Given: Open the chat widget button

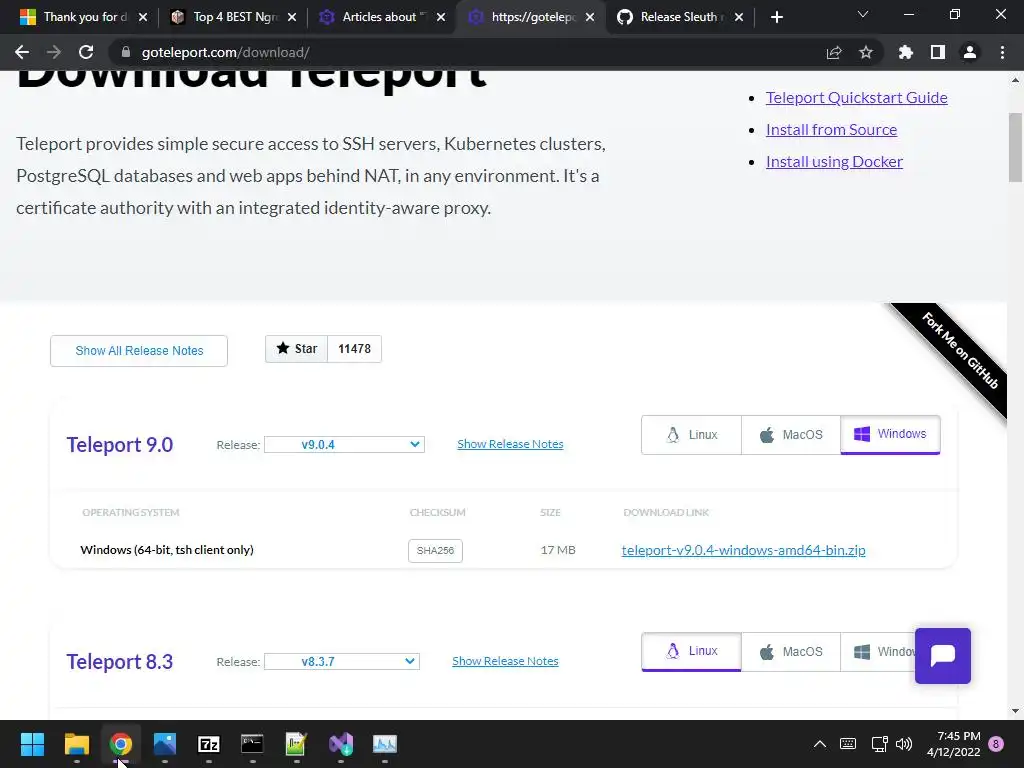Looking at the screenshot, I should (942, 656).
